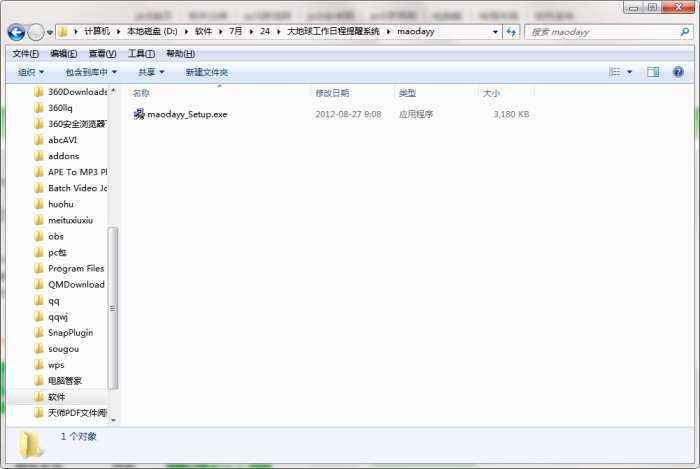Click the wps folder icon
The width and height of the screenshot is (700, 469).
[39, 365]
